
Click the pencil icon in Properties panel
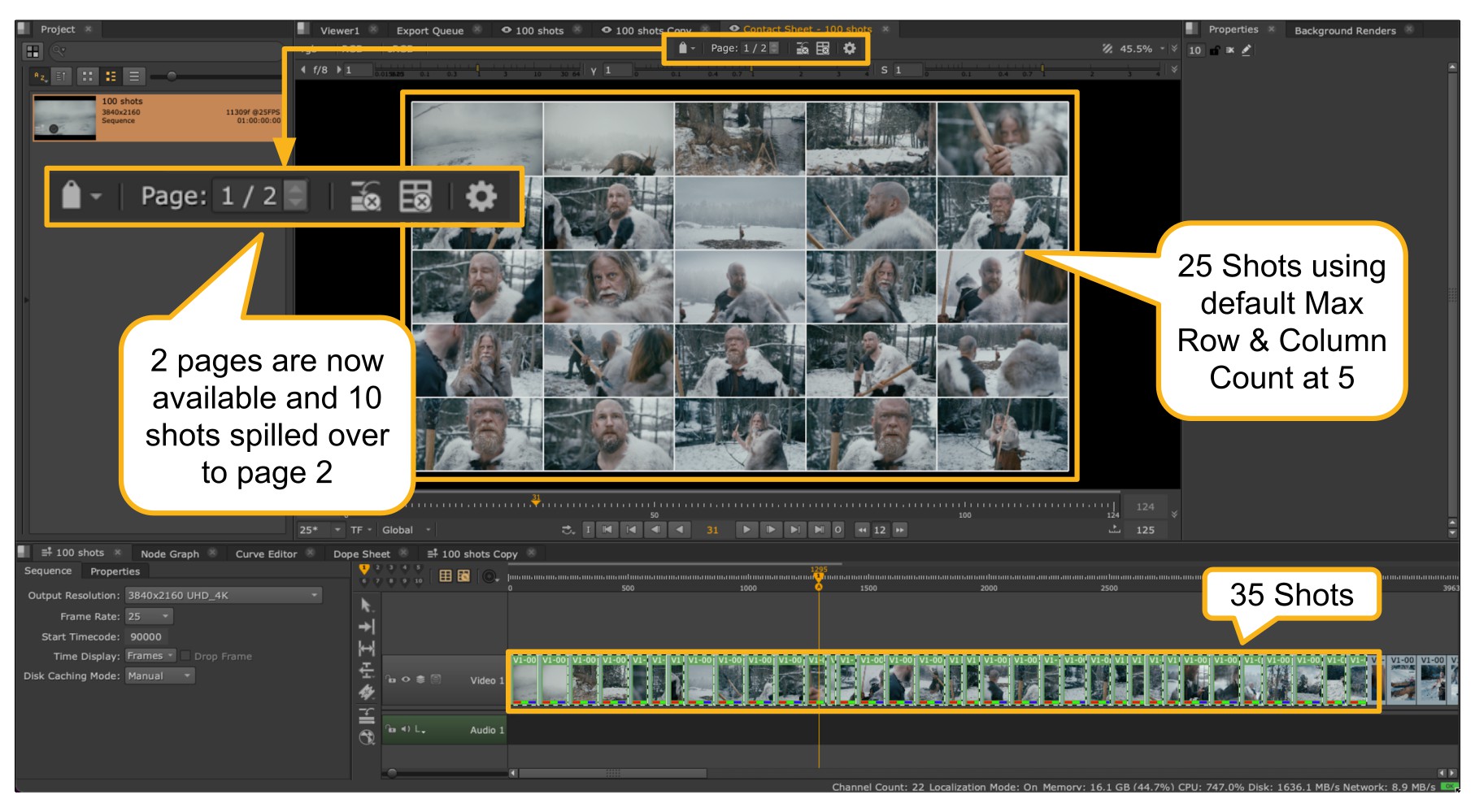1246,50
